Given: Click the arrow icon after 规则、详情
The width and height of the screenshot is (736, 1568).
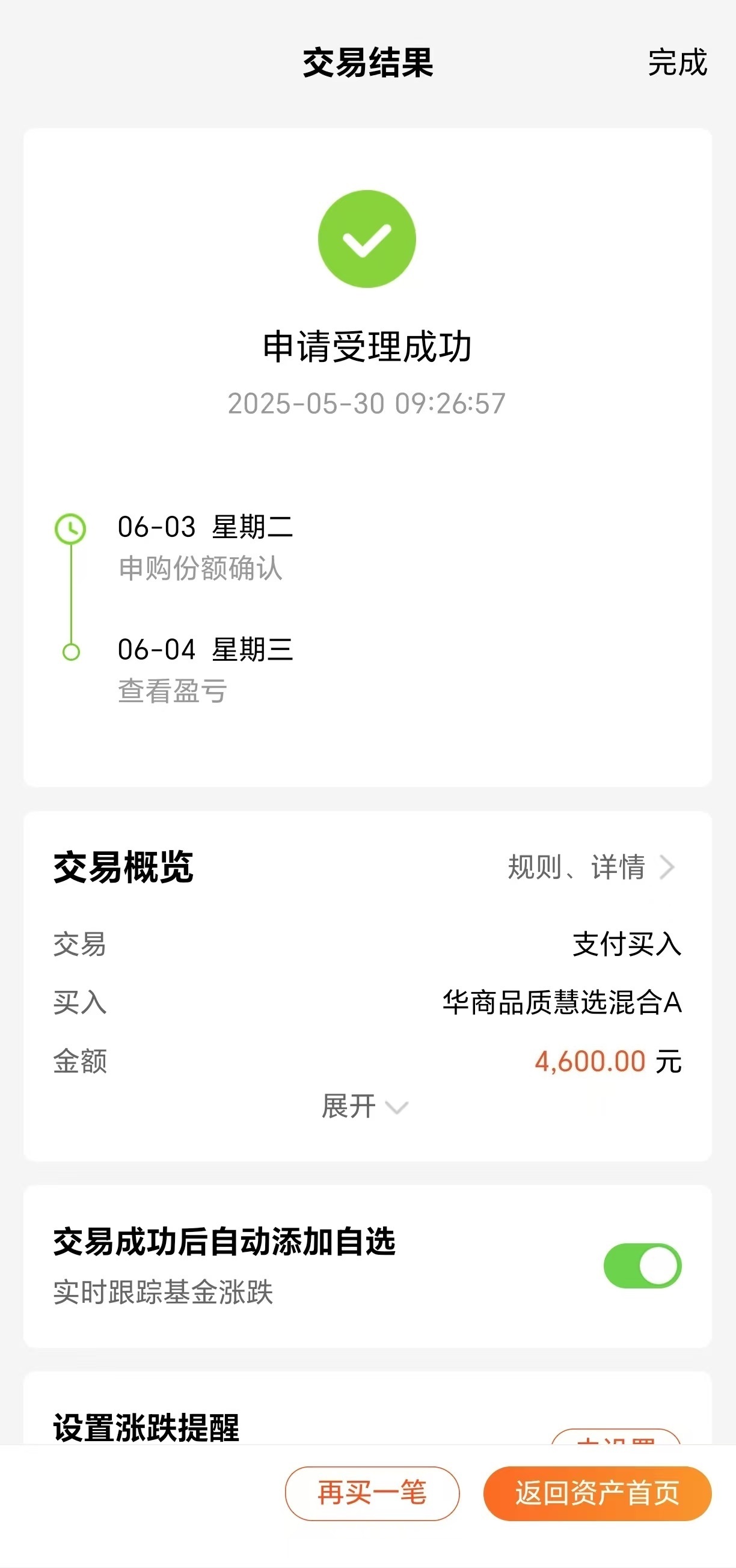Looking at the screenshot, I should (x=667, y=868).
